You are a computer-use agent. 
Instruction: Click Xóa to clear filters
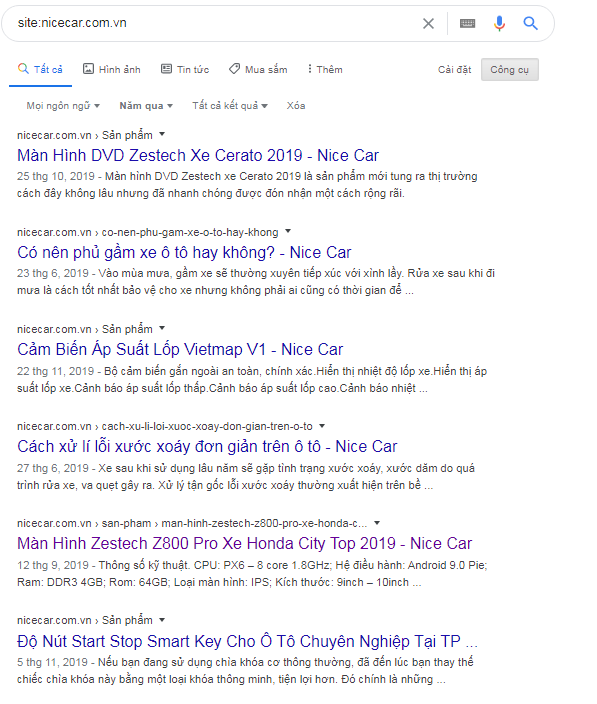click(296, 106)
